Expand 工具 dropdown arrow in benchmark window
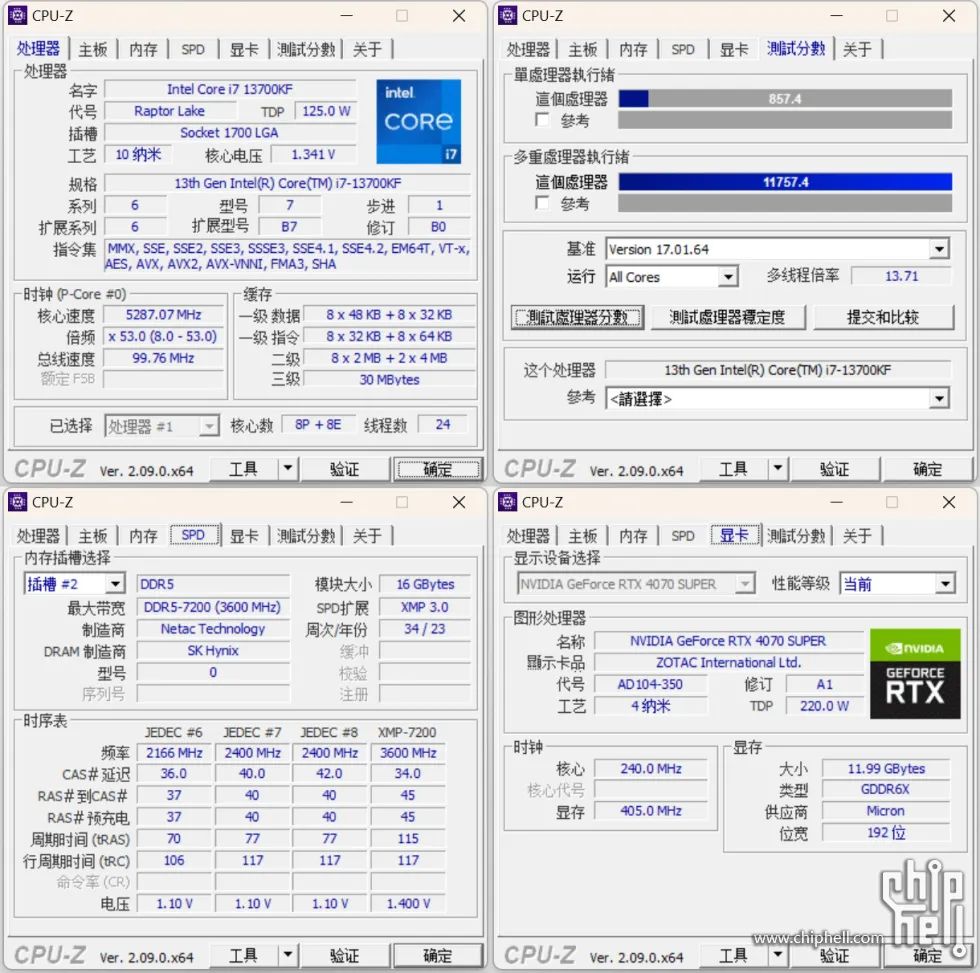 [x=778, y=469]
